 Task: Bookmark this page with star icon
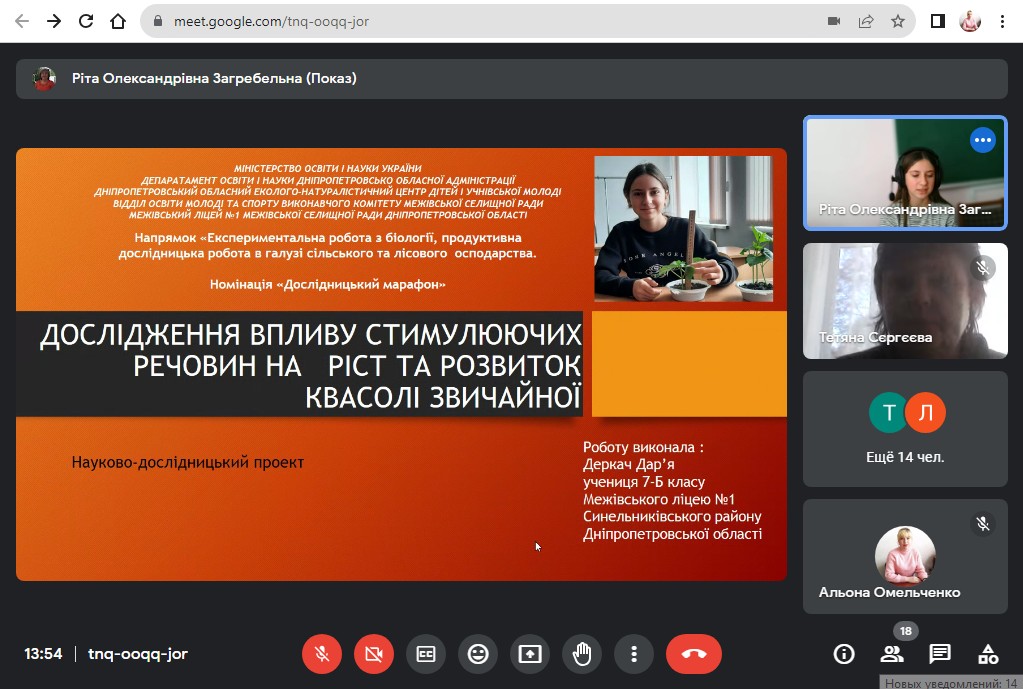coord(898,21)
